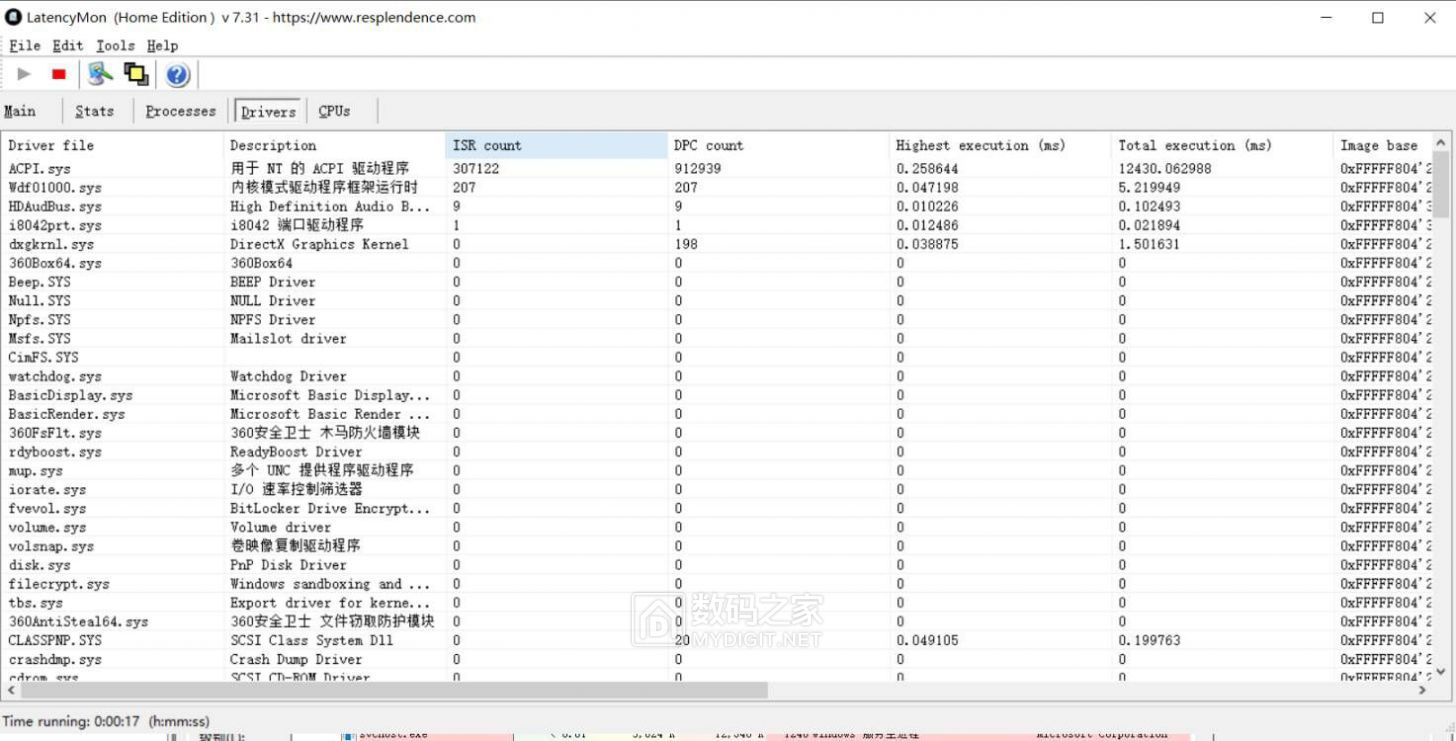1456x741 pixels.
Task: Select the BasicRender.sys driver row
Action: (x=717, y=414)
